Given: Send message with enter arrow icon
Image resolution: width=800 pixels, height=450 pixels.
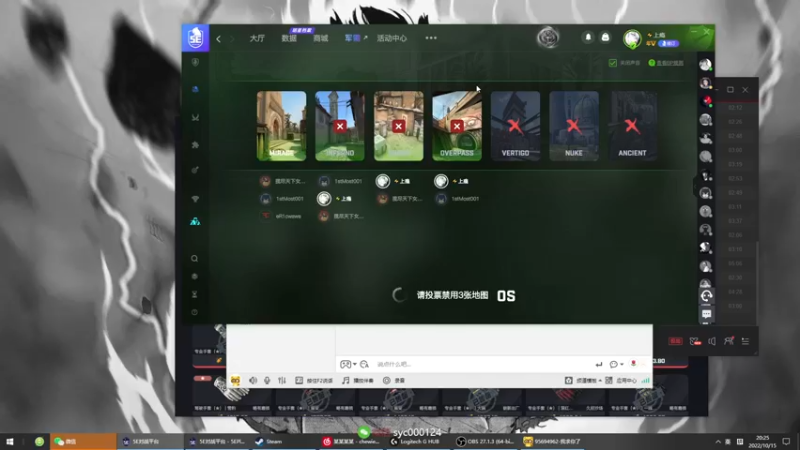Looking at the screenshot, I should pos(598,364).
